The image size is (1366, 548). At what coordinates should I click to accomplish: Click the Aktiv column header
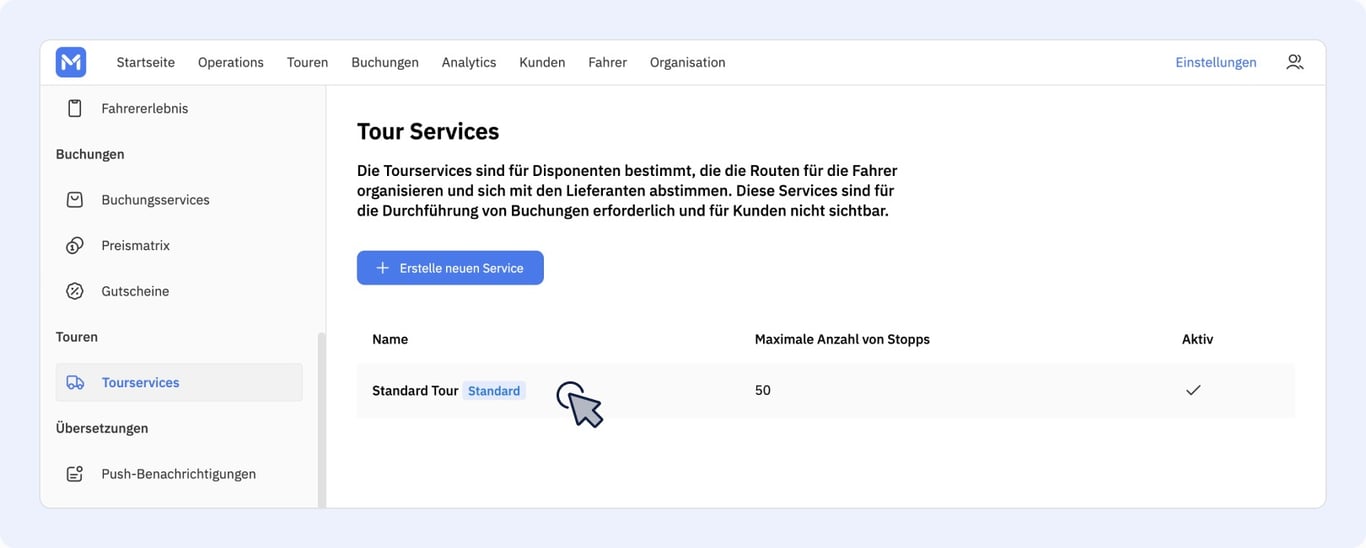pyautogui.click(x=1197, y=339)
